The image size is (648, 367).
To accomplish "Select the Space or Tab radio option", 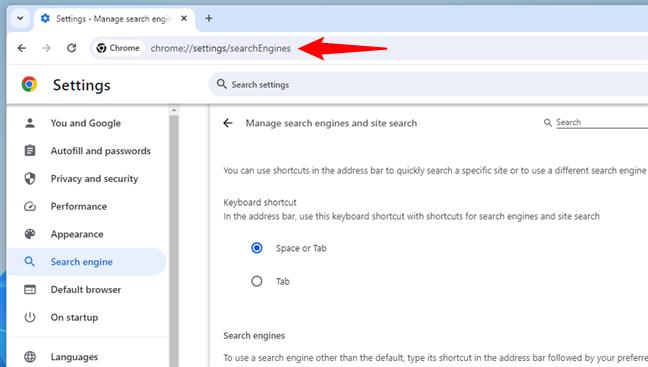I will (257, 248).
